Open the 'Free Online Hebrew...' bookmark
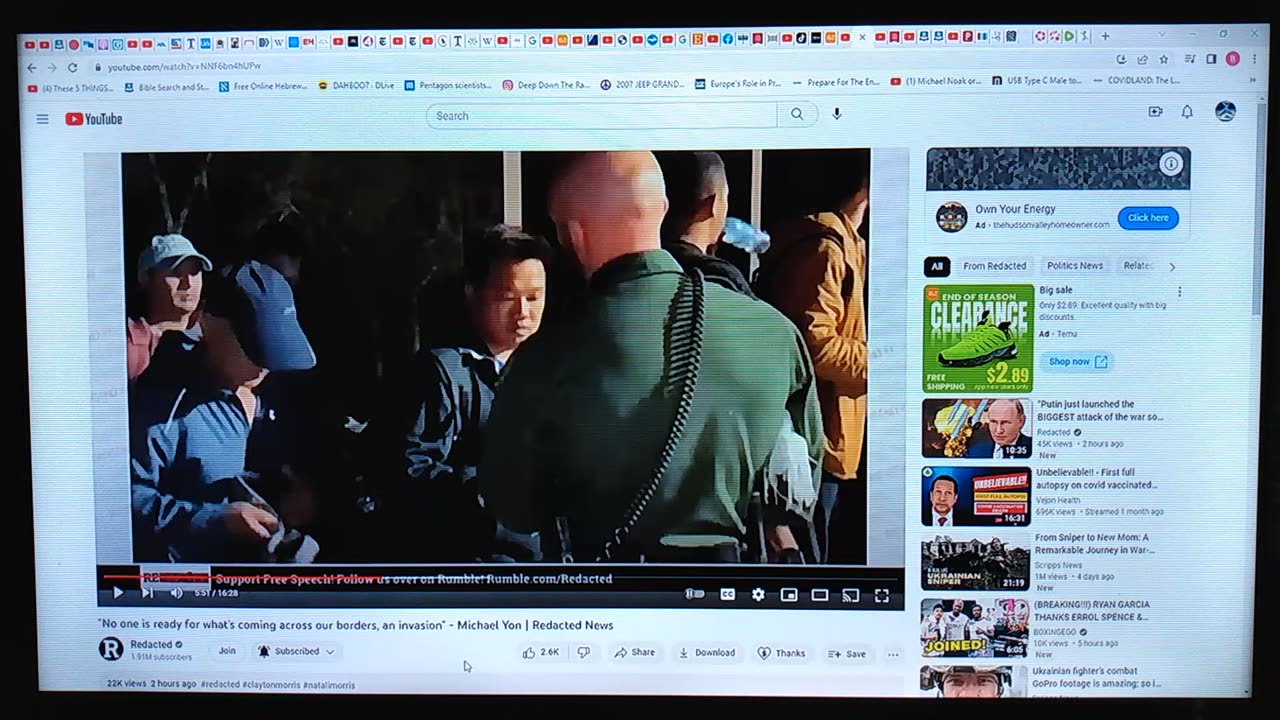 tap(263, 86)
